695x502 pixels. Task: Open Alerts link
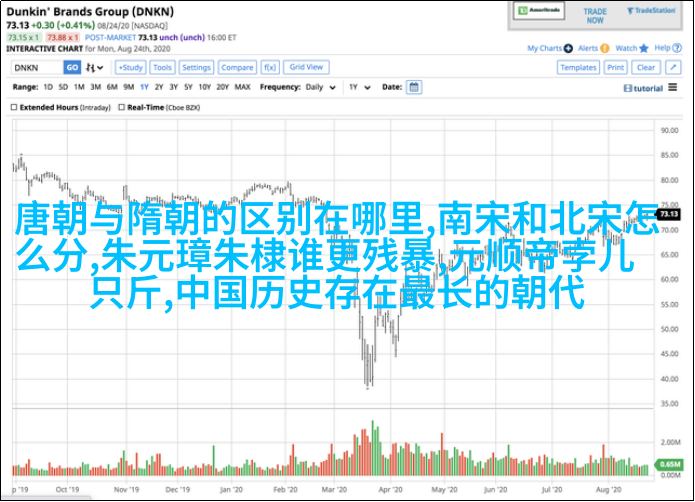click(x=588, y=48)
